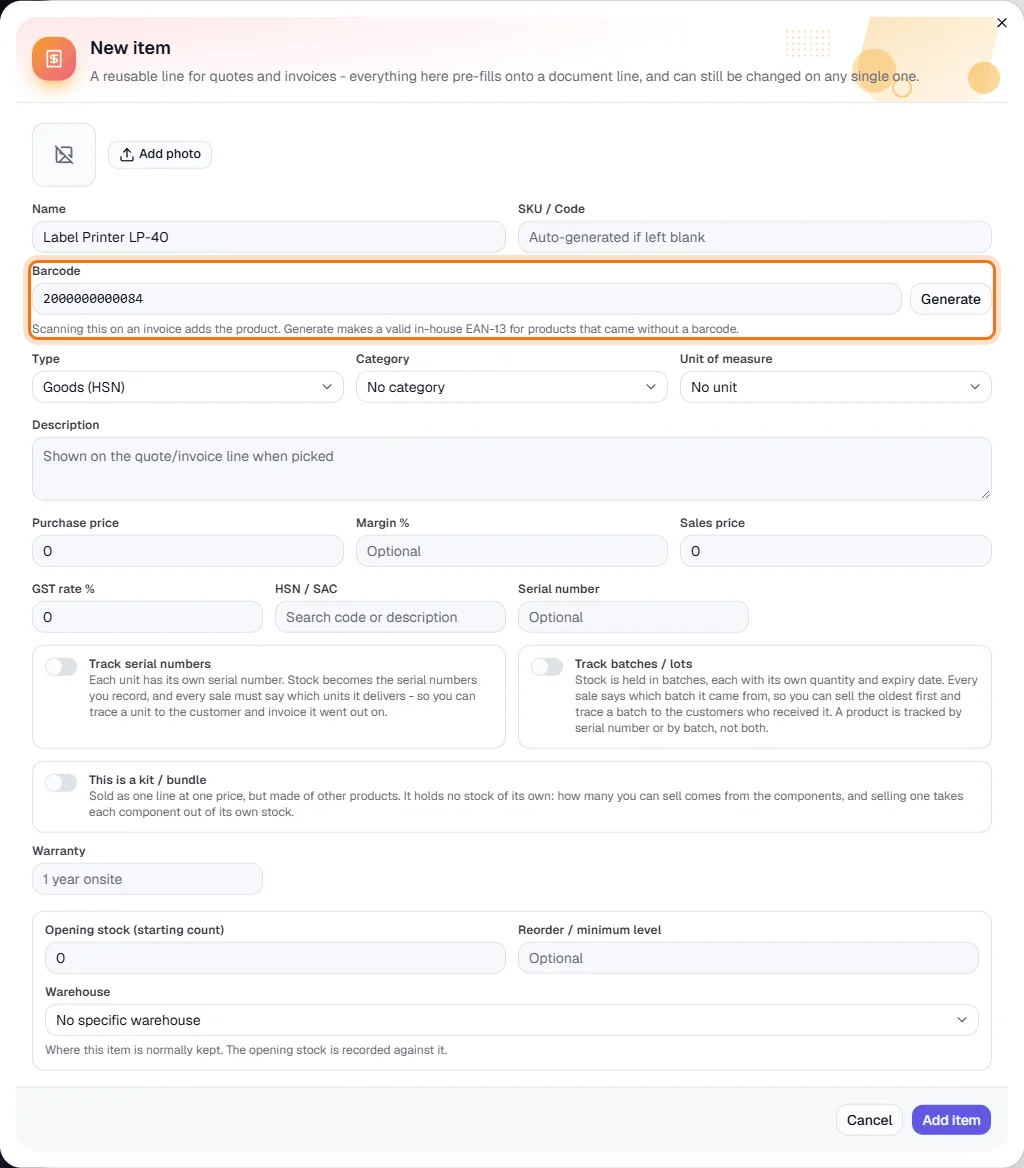The image size is (1024, 1168).
Task: Click the Margin % input field
Action: coord(512,551)
